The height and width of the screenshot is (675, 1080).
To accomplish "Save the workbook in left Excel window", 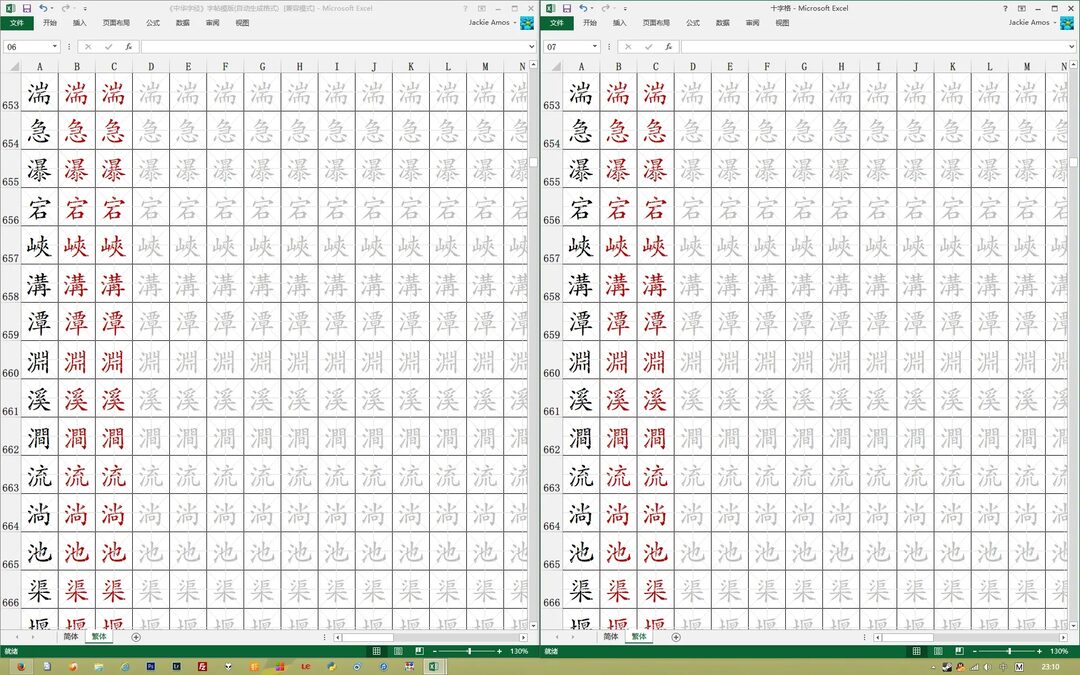I will (x=26, y=8).
